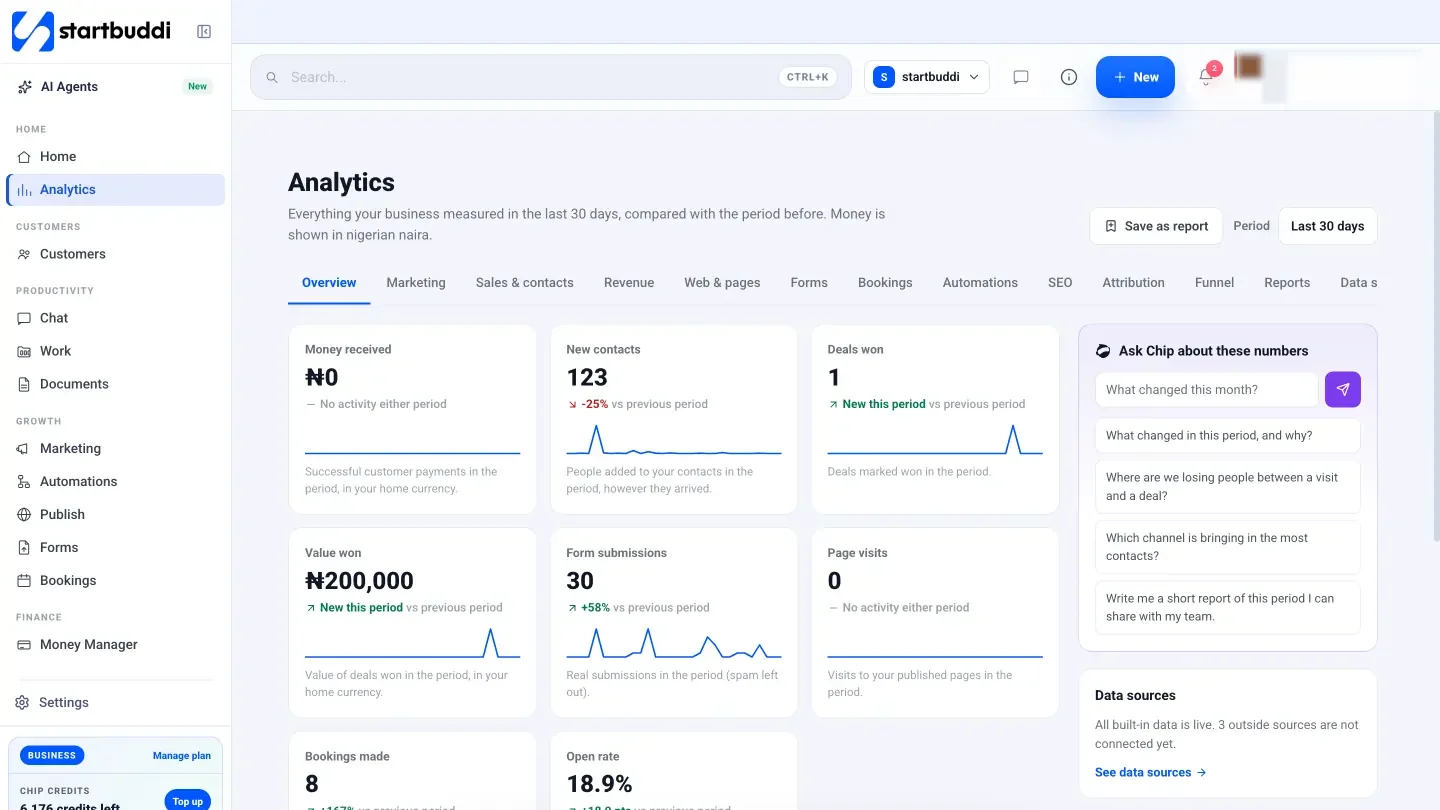Open the SEO tab
The width and height of the screenshot is (1440, 810).
click(x=1060, y=283)
